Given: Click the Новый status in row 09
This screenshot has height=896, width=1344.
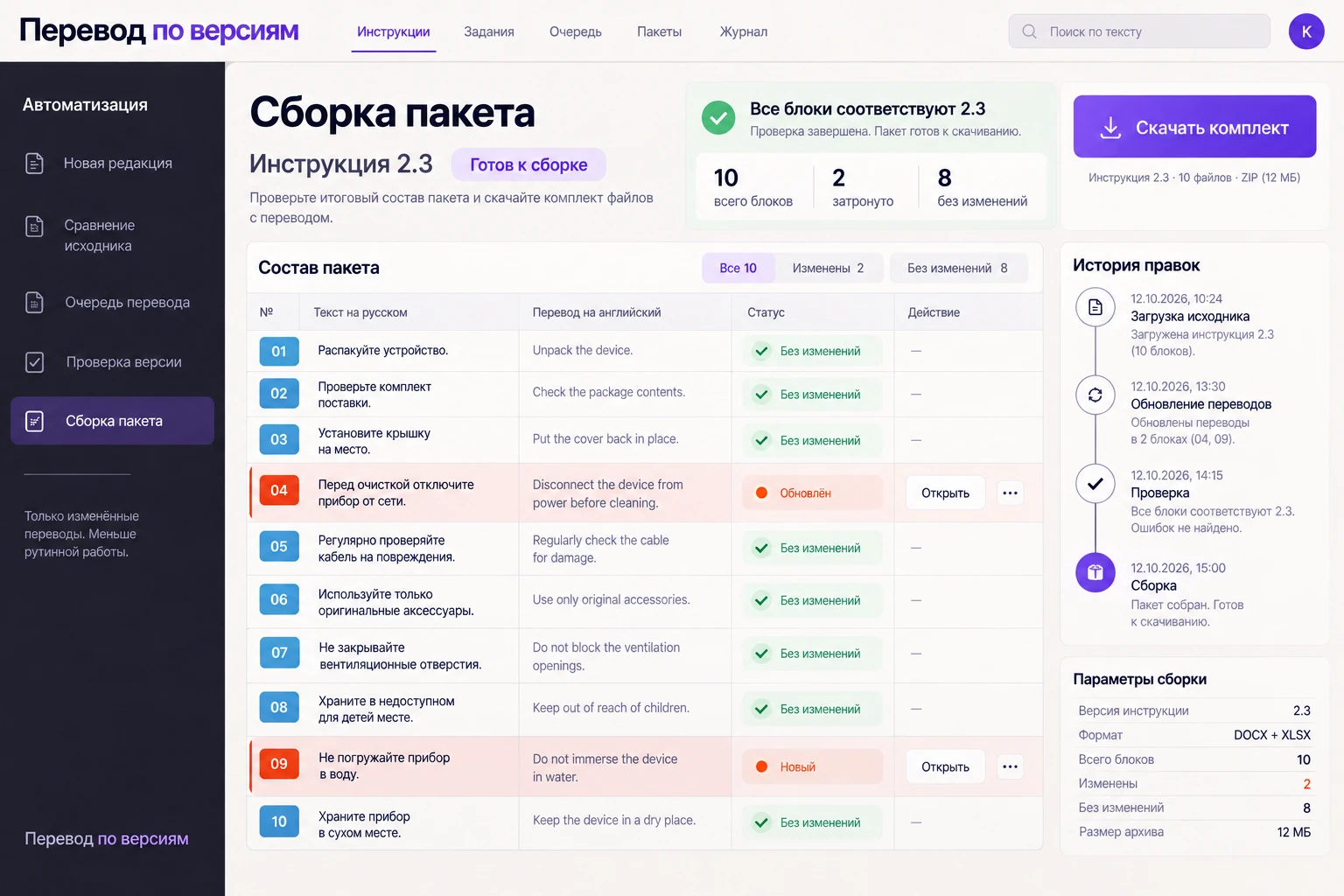Looking at the screenshot, I should (813, 766).
